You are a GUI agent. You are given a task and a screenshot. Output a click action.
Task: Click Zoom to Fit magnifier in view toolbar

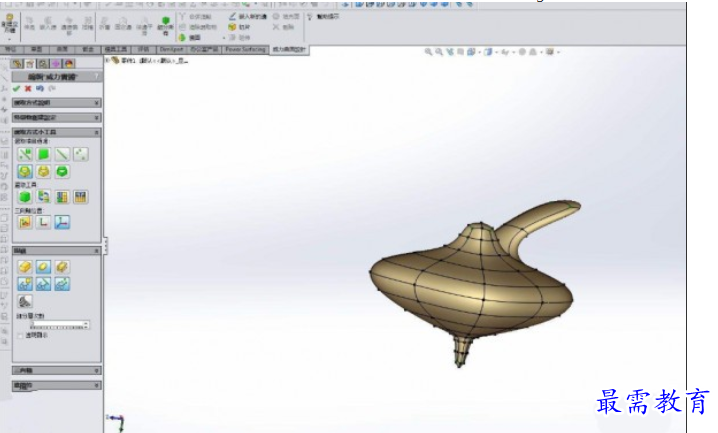pos(428,52)
